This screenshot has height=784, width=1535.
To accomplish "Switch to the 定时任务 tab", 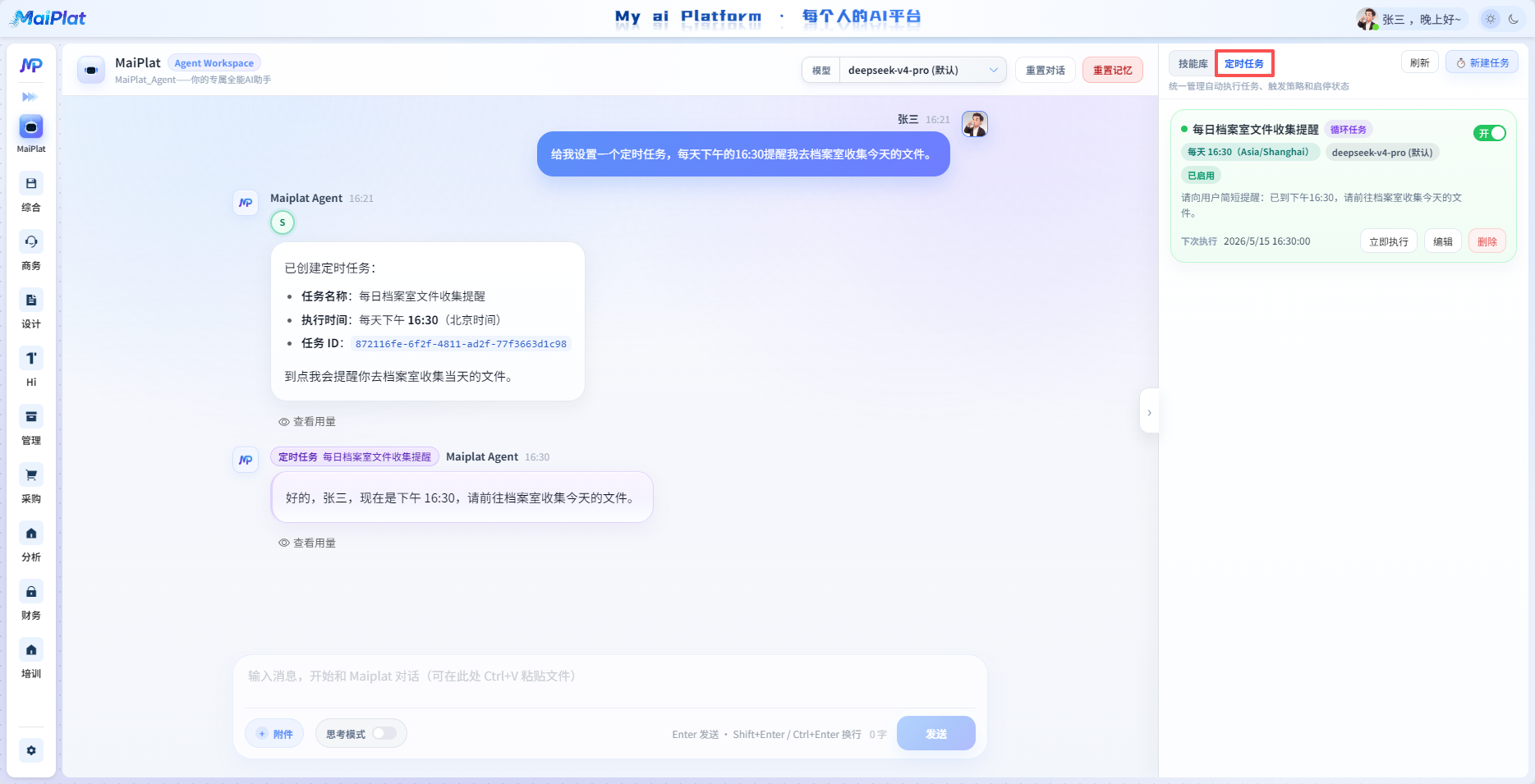I will point(1244,63).
